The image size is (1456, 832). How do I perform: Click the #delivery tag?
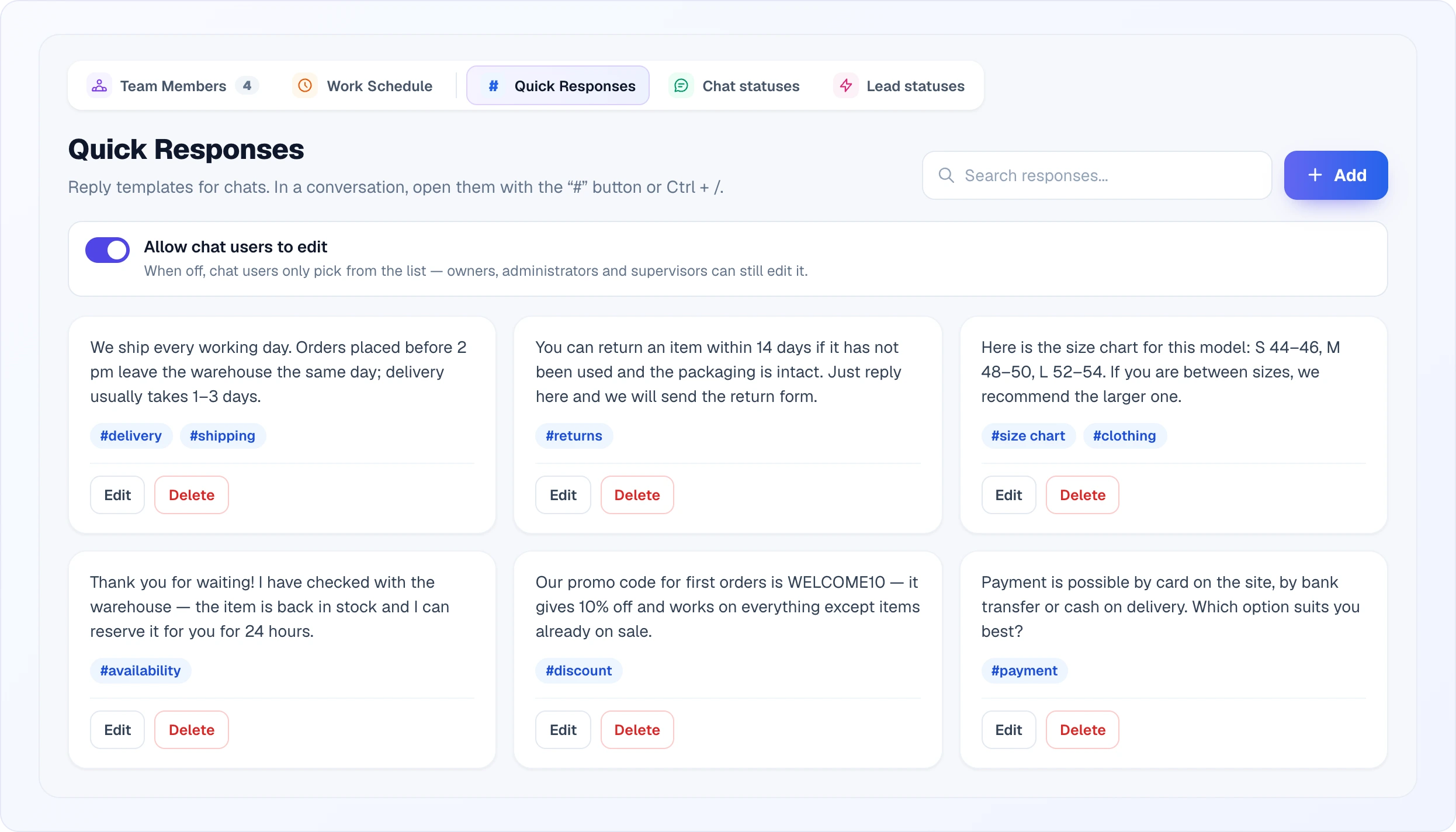pyautogui.click(x=131, y=436)
